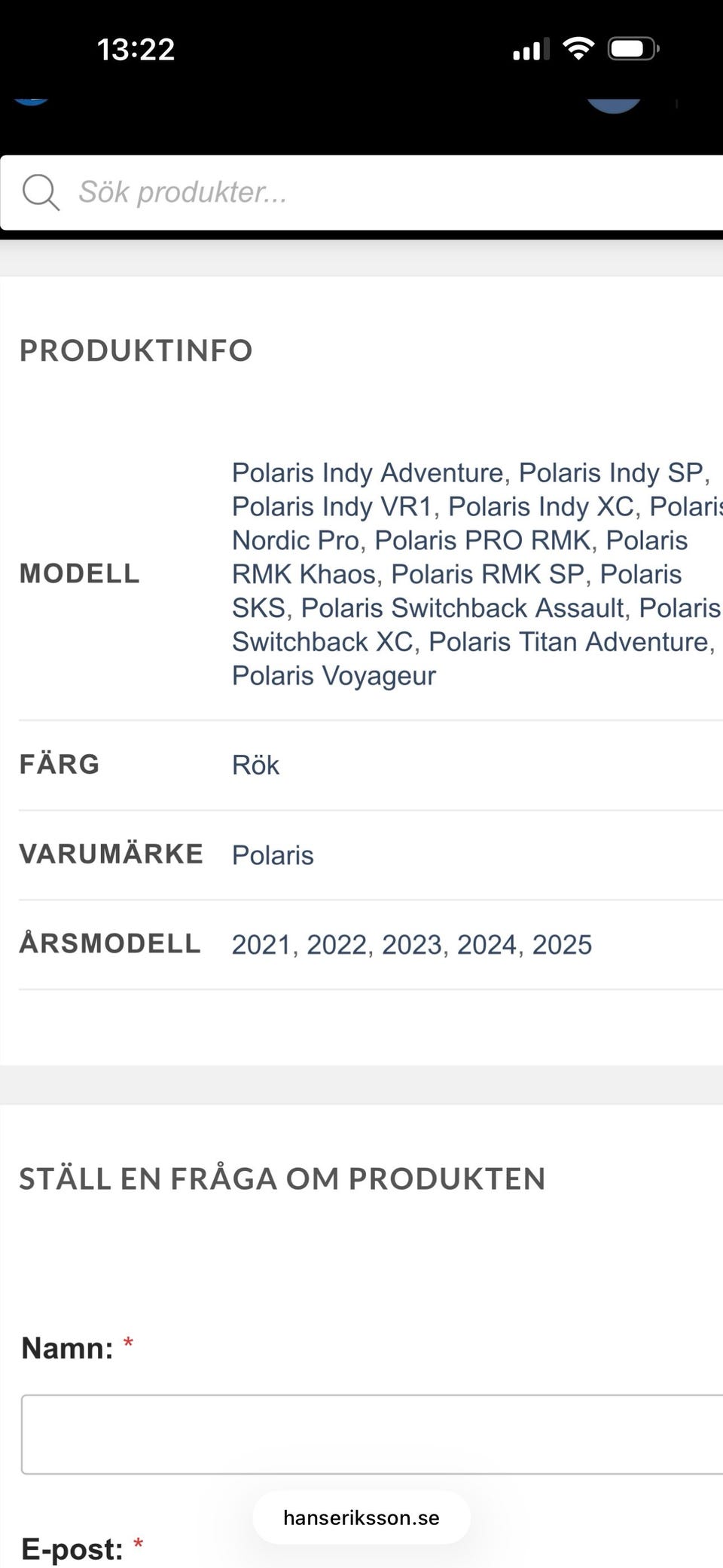Image resolution: width=723 pixels, height=1568 pixels.
Task: Open the Polaris brand value
Action: click(x=273, y=855)
